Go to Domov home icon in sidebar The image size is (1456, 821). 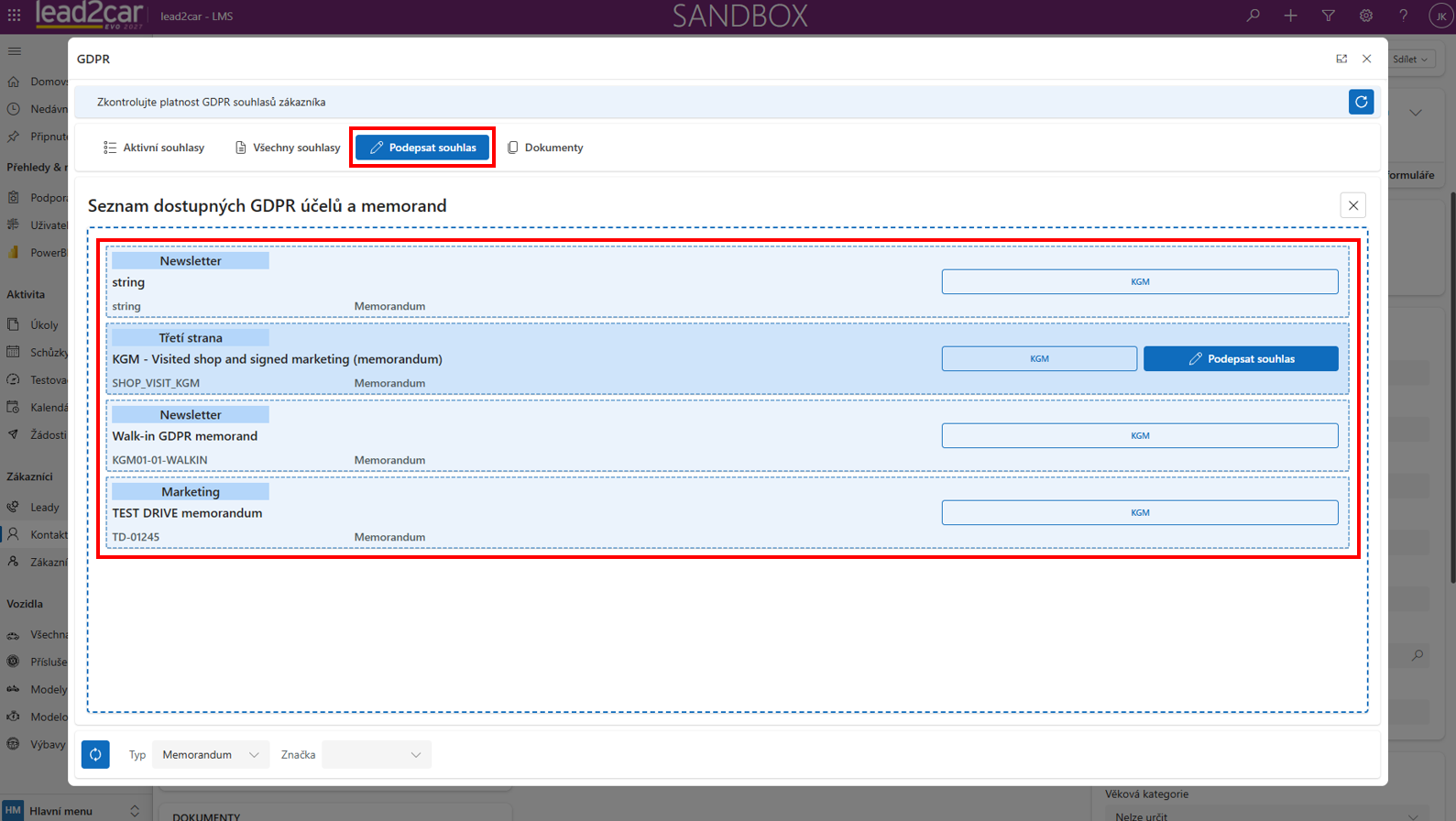pos(14,82)
